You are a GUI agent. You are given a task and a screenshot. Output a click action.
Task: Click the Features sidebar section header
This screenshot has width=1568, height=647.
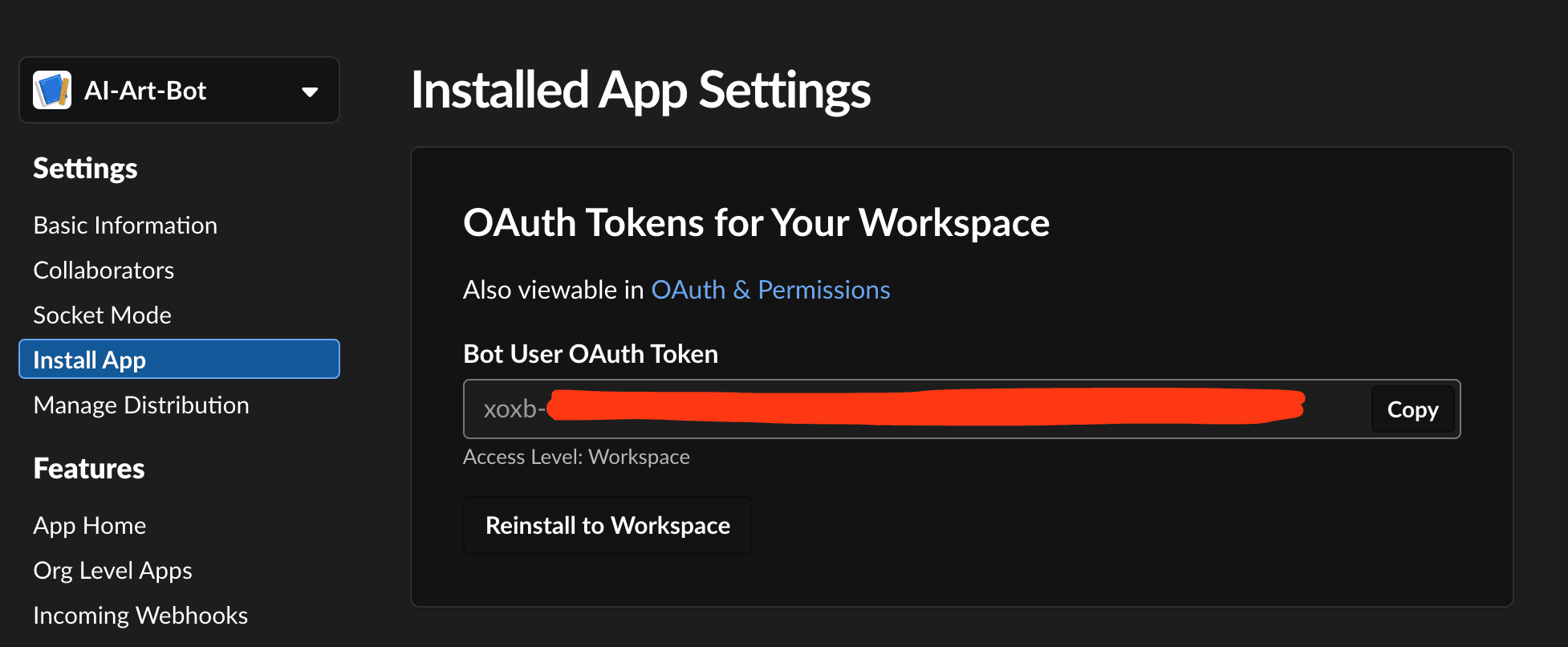coord(89,469)
